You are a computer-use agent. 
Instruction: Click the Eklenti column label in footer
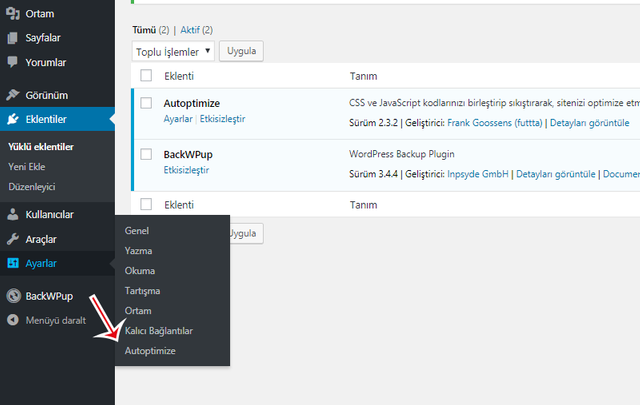pos(179,205)
